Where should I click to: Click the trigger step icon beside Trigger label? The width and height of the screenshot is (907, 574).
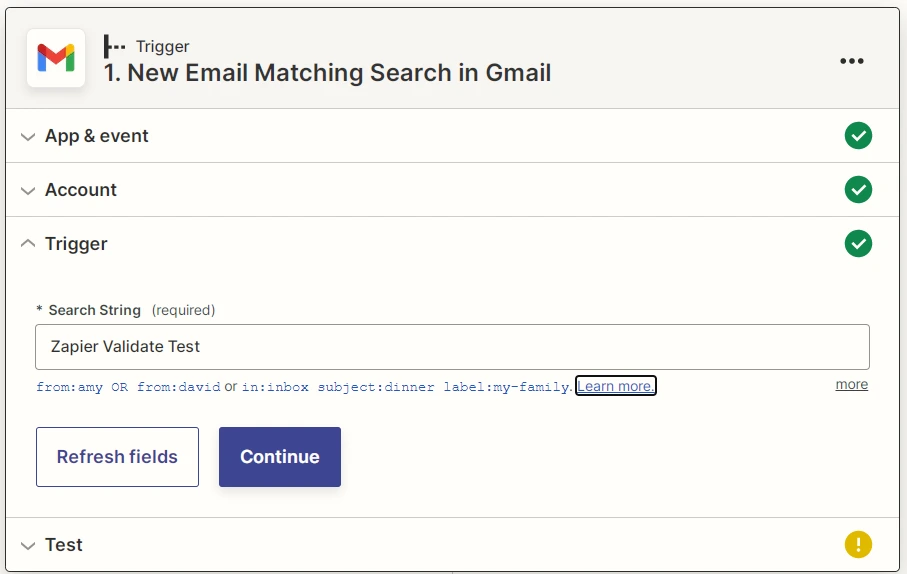(115, 46)
